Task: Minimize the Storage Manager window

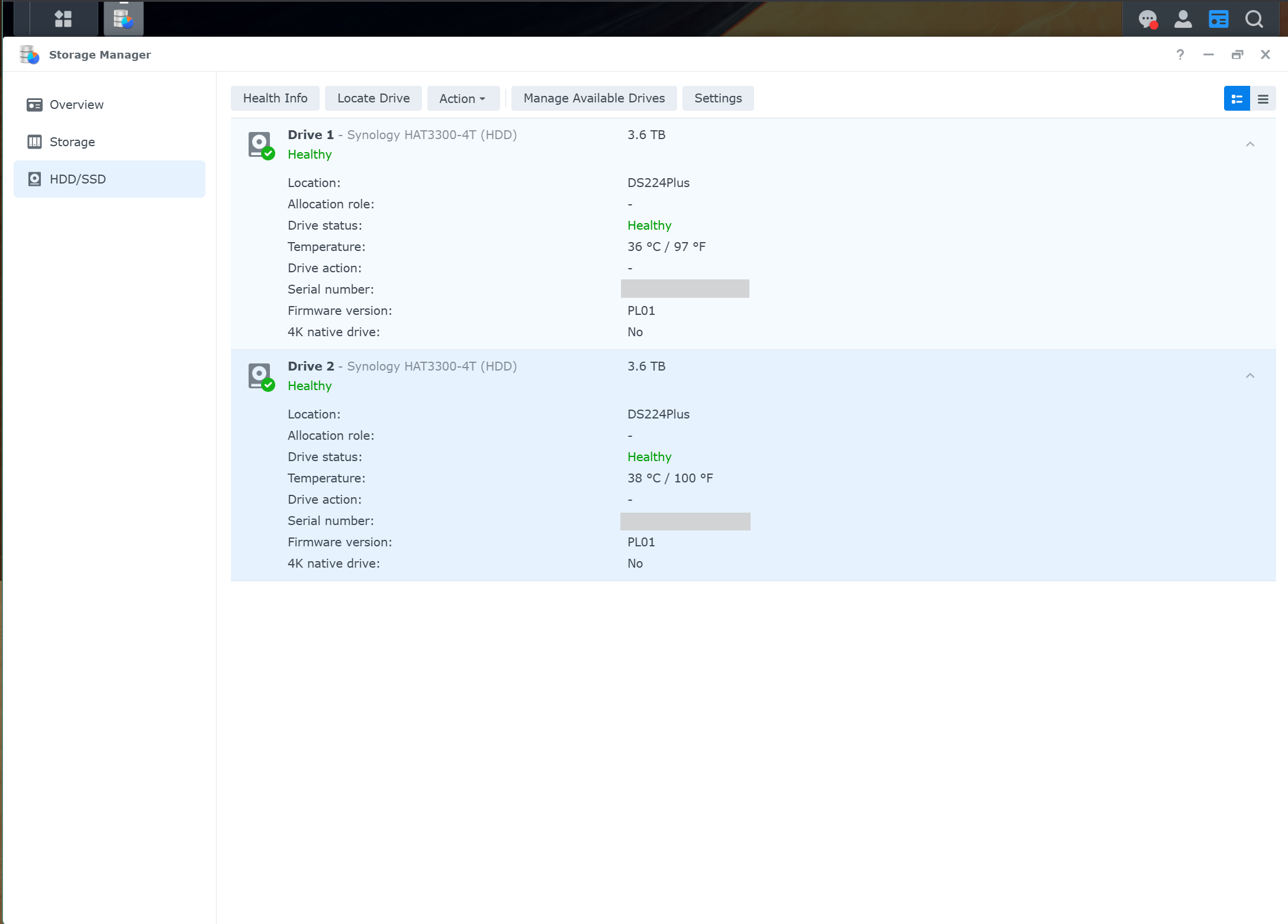Action: pos(1209,54)
